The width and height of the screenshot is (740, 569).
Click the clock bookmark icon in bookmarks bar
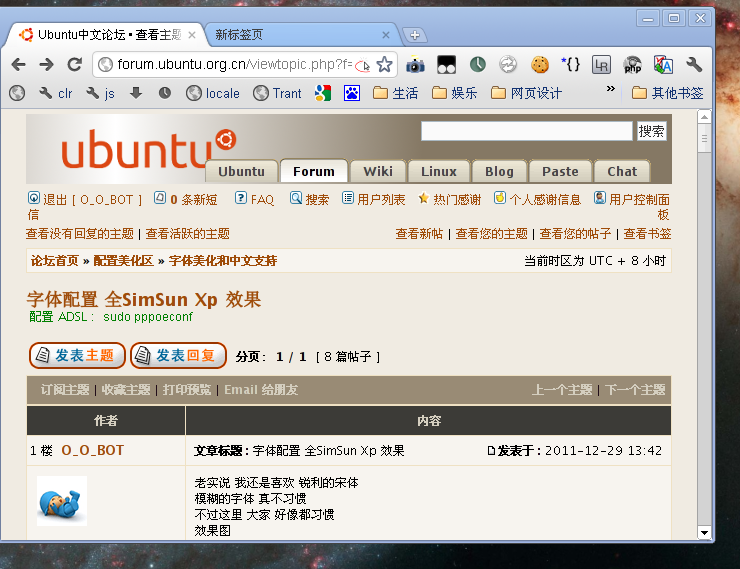[165, 93]
